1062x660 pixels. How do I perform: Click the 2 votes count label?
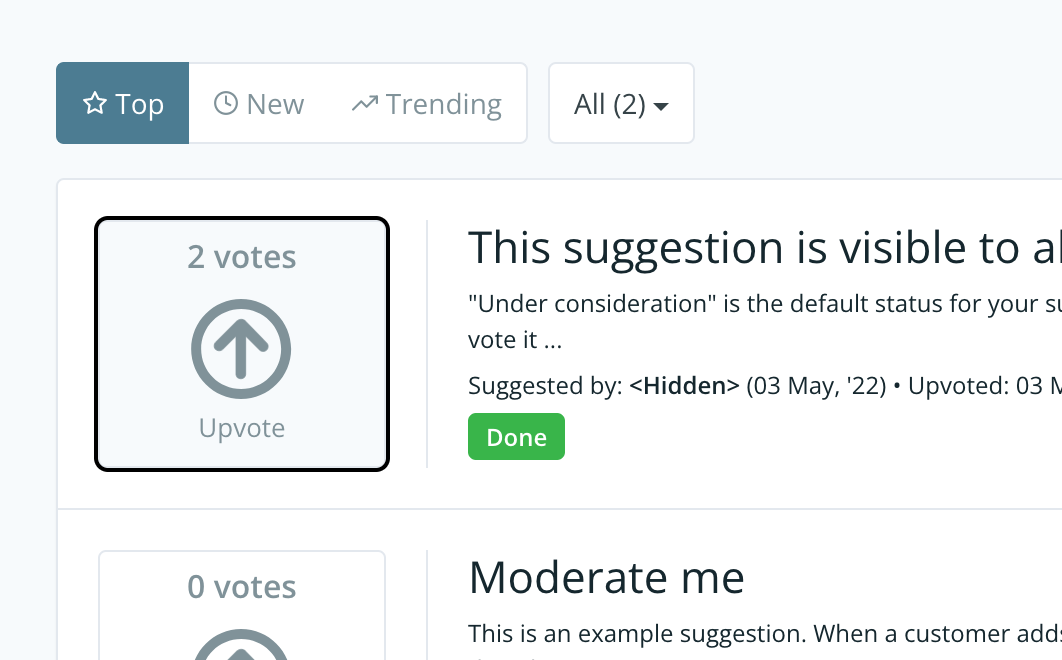pos(241,257)
